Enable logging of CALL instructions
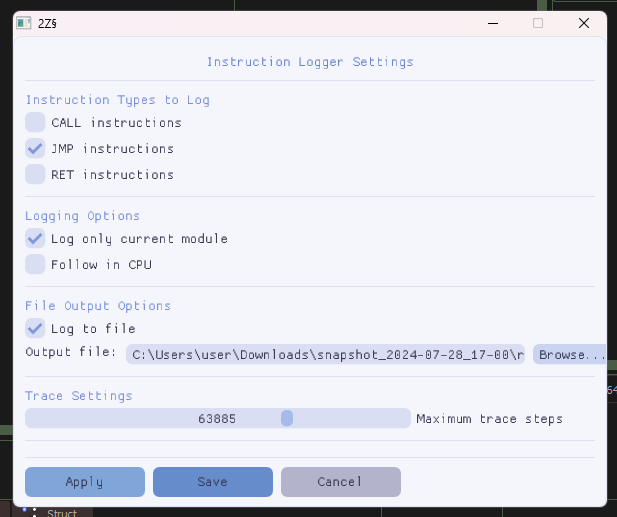 click(36, 123)
